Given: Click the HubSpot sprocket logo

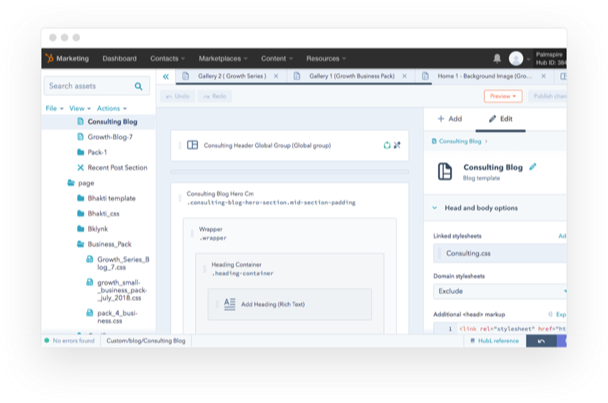Looking at the screenshot, I should pos(56,59).
